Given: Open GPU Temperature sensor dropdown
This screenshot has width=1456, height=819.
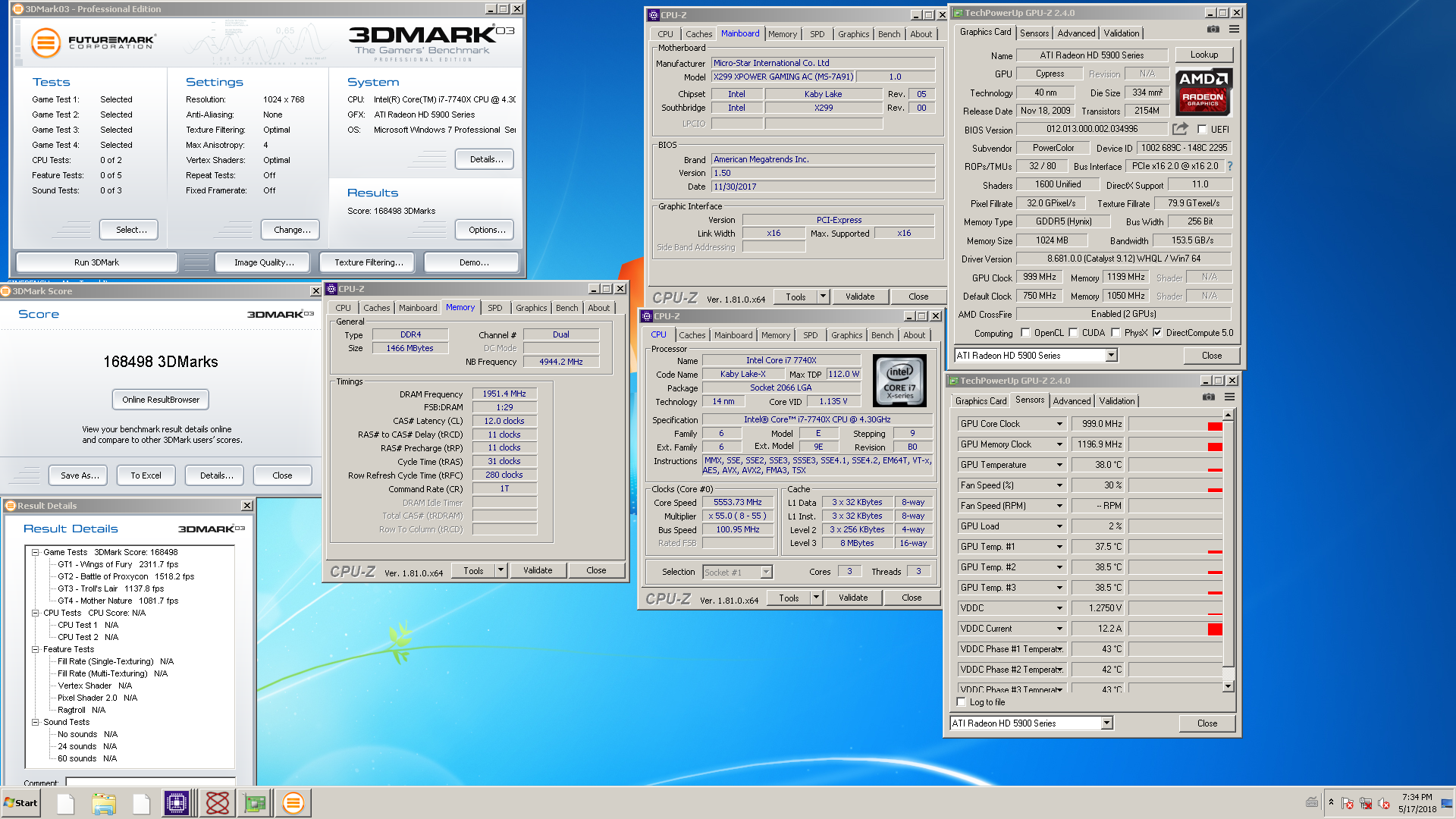Looking at the screenshot, I should point(1059,465).
